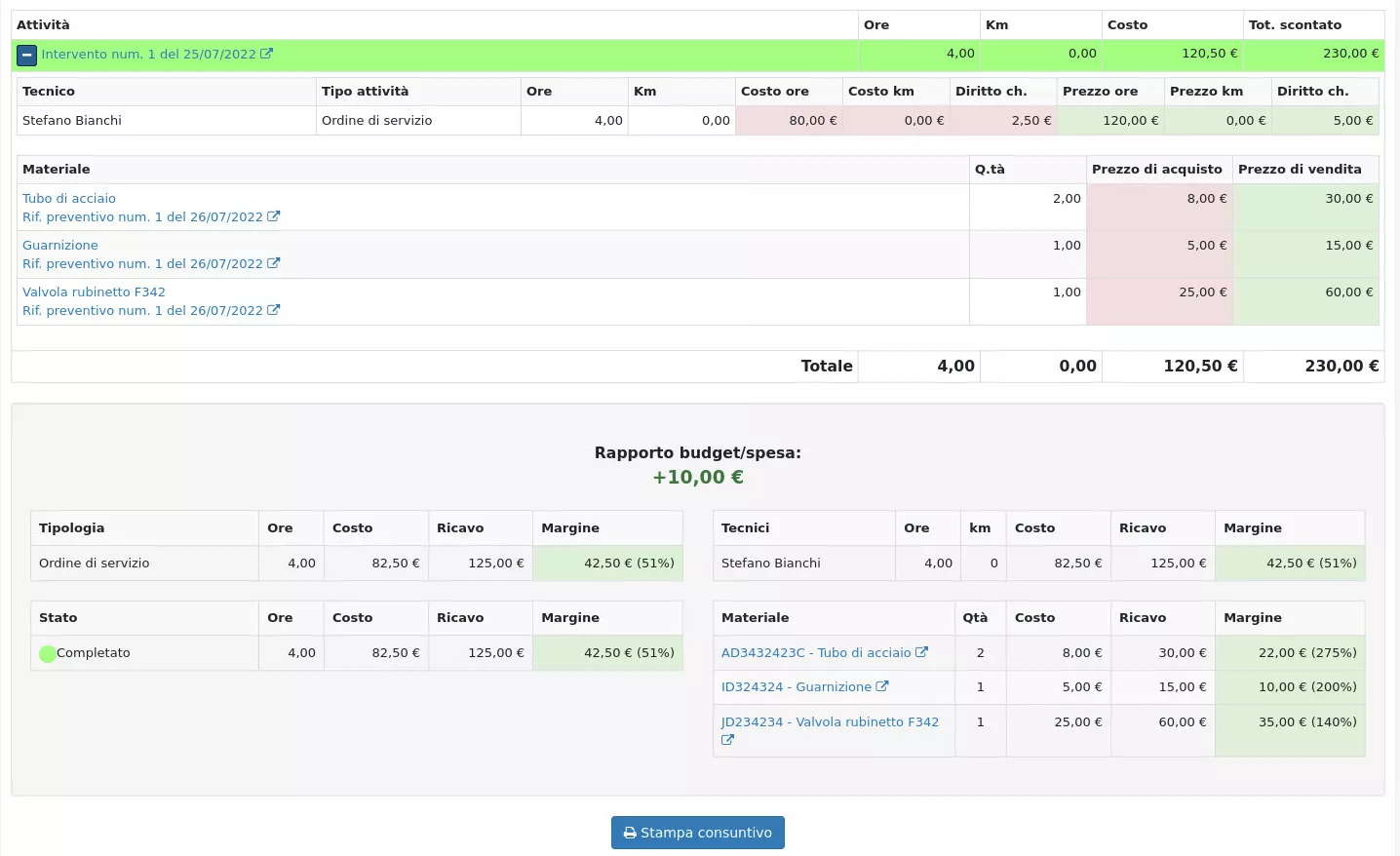Select the Ordine di servizio cell in Tipo attività column
Image resolution: width=1400 pixels, height=856 pixels.
click(x=419, y=121)
